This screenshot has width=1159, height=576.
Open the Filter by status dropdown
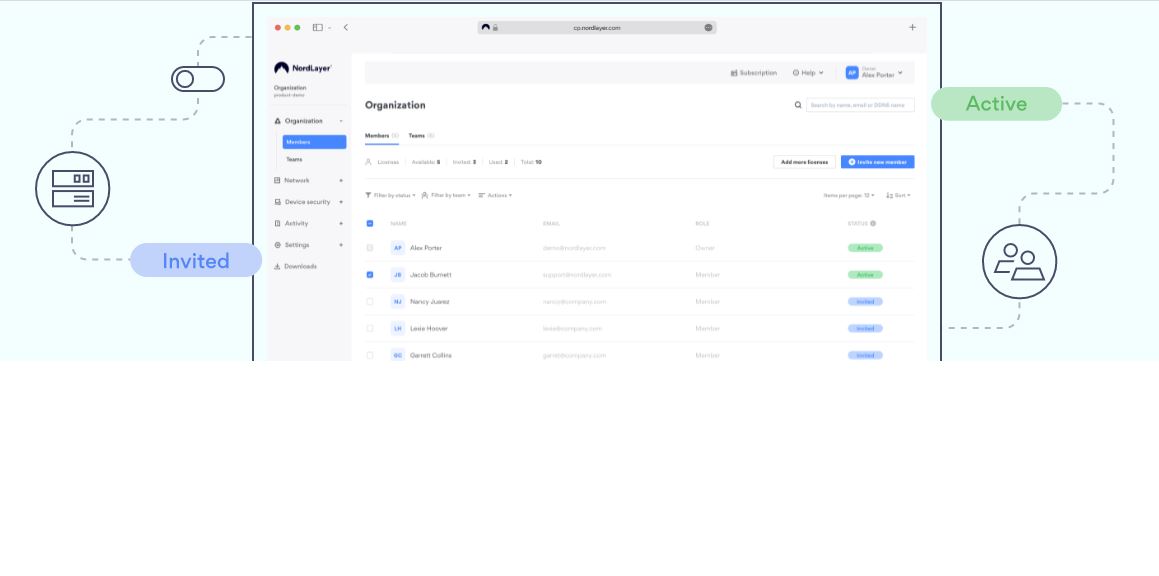pyautogui.click(x=391, y=195)
